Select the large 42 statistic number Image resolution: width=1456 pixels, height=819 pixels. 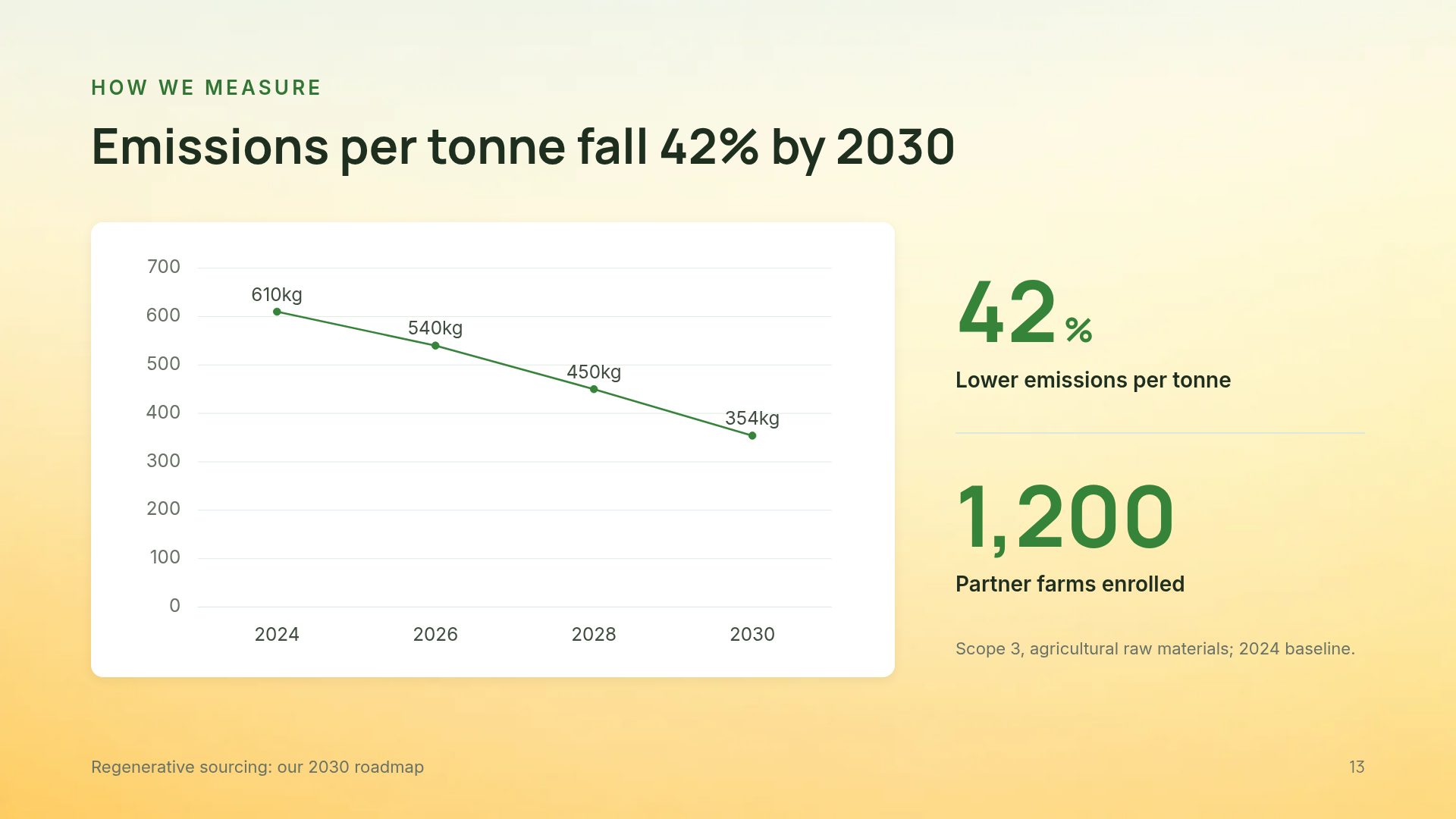tap(1007, 312)
